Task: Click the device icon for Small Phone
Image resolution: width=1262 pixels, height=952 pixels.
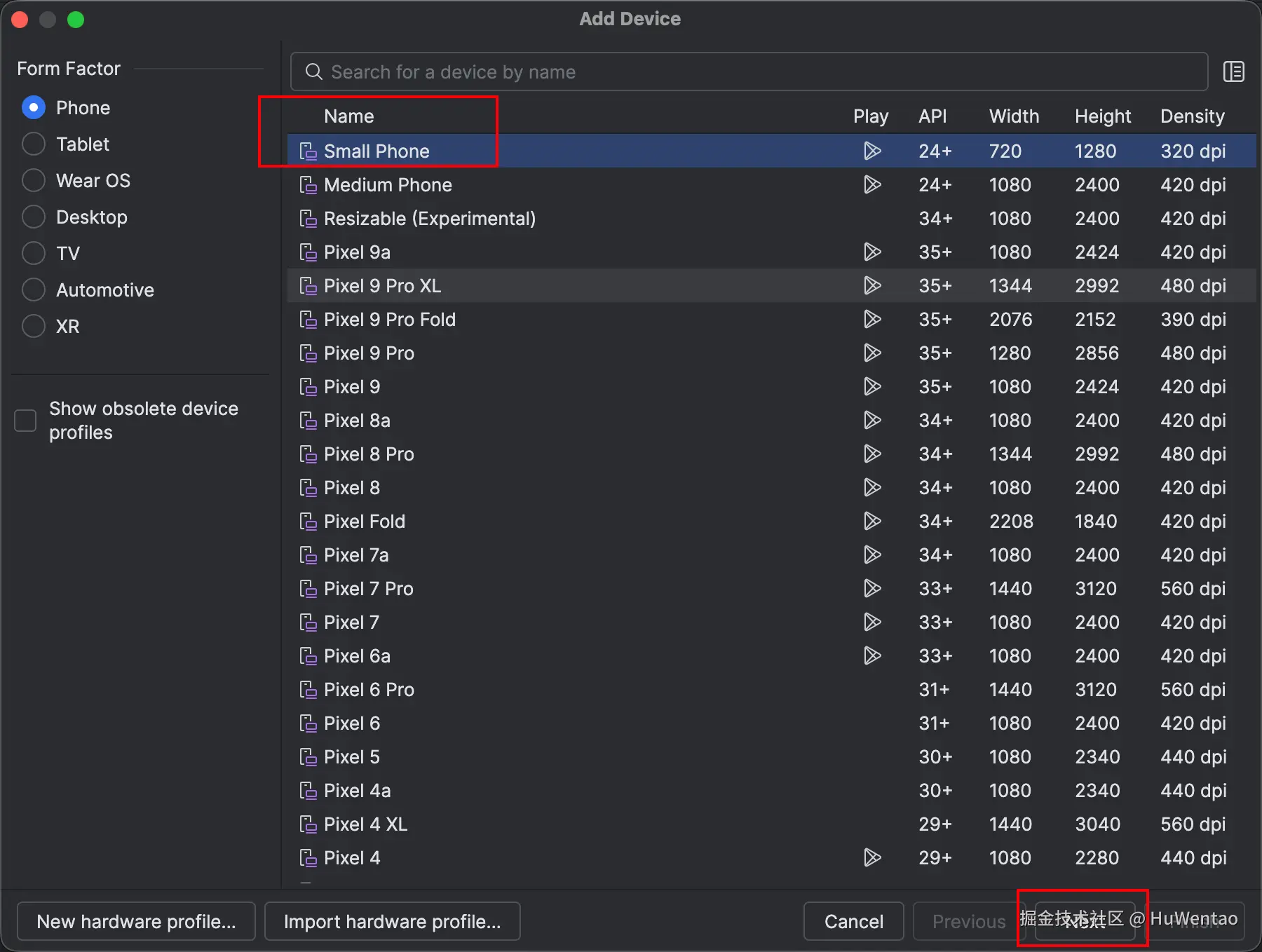Action: 308,151
